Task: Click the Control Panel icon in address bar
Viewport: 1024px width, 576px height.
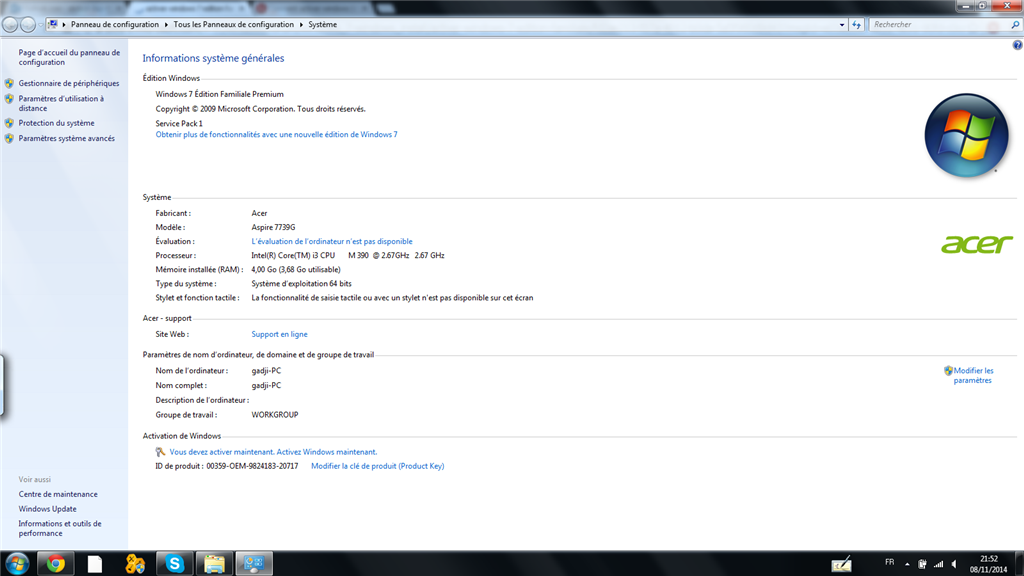Action: point(53,25)
